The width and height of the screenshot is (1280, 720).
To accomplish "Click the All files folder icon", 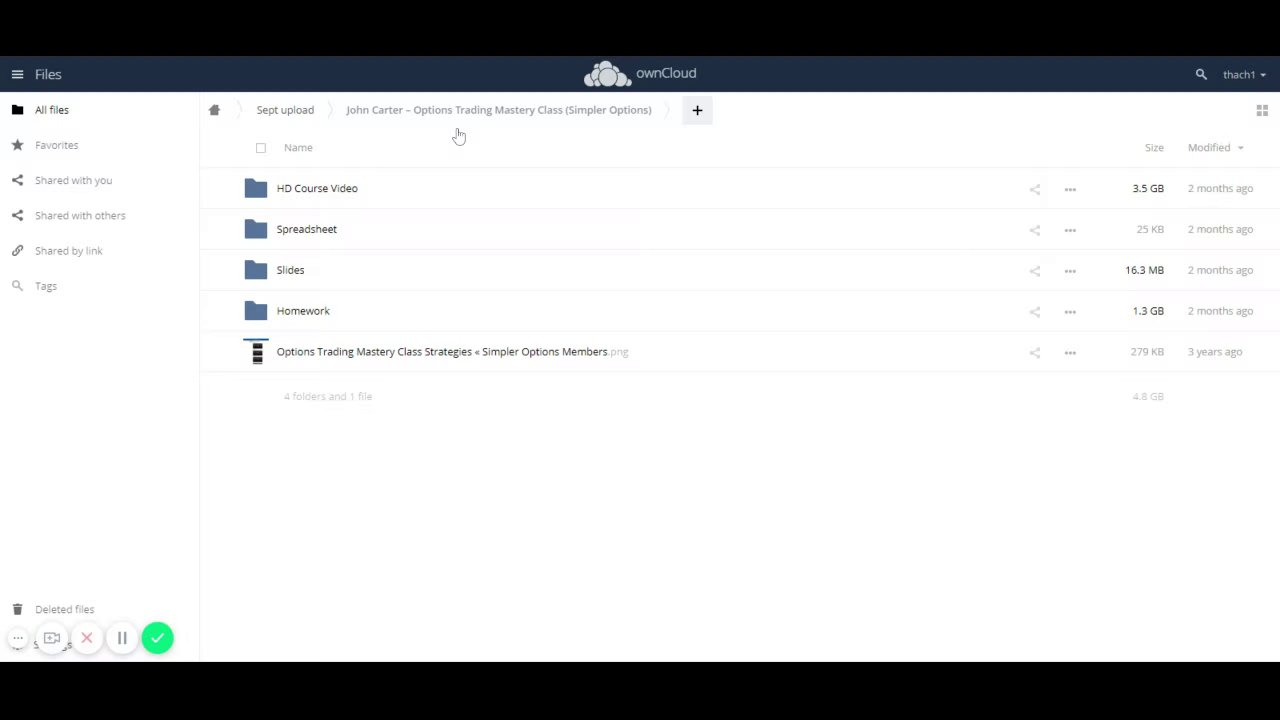I will [x=17, y=110].
